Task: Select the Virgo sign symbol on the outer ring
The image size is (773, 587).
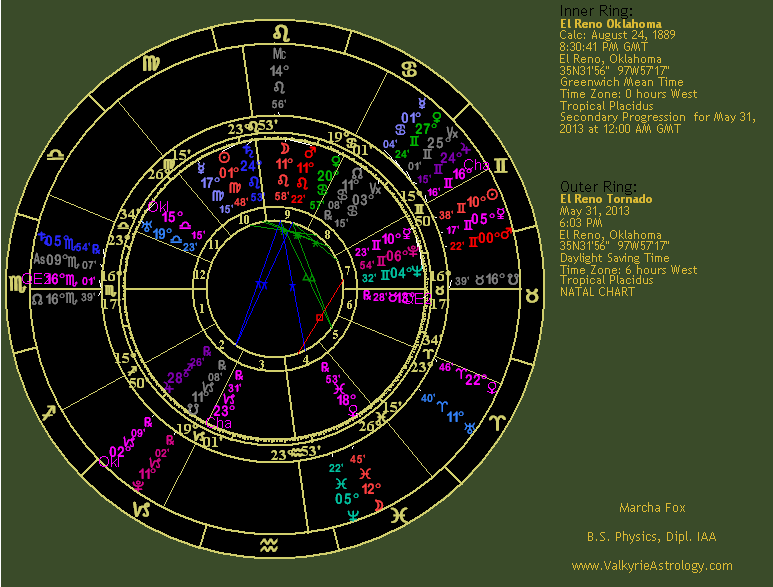Action: pos(151,65)
